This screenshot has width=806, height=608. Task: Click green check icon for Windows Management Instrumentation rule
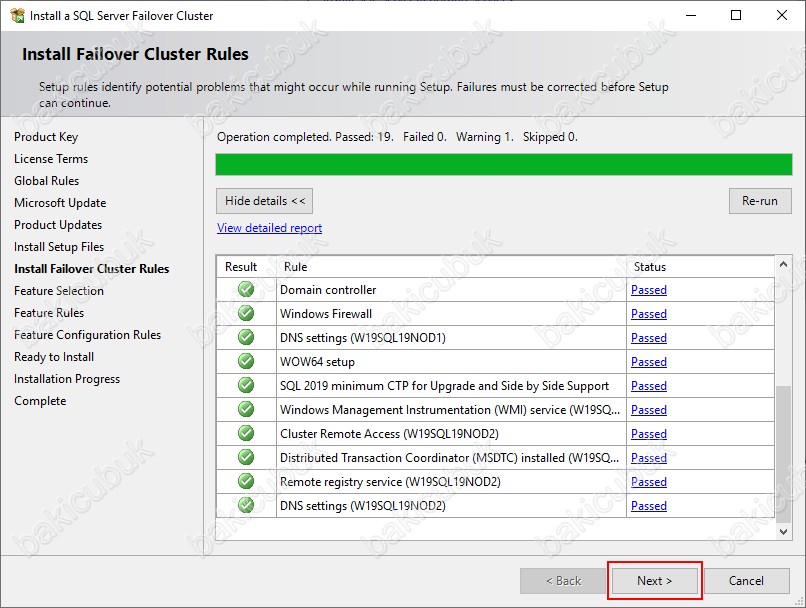coord(246,409)
